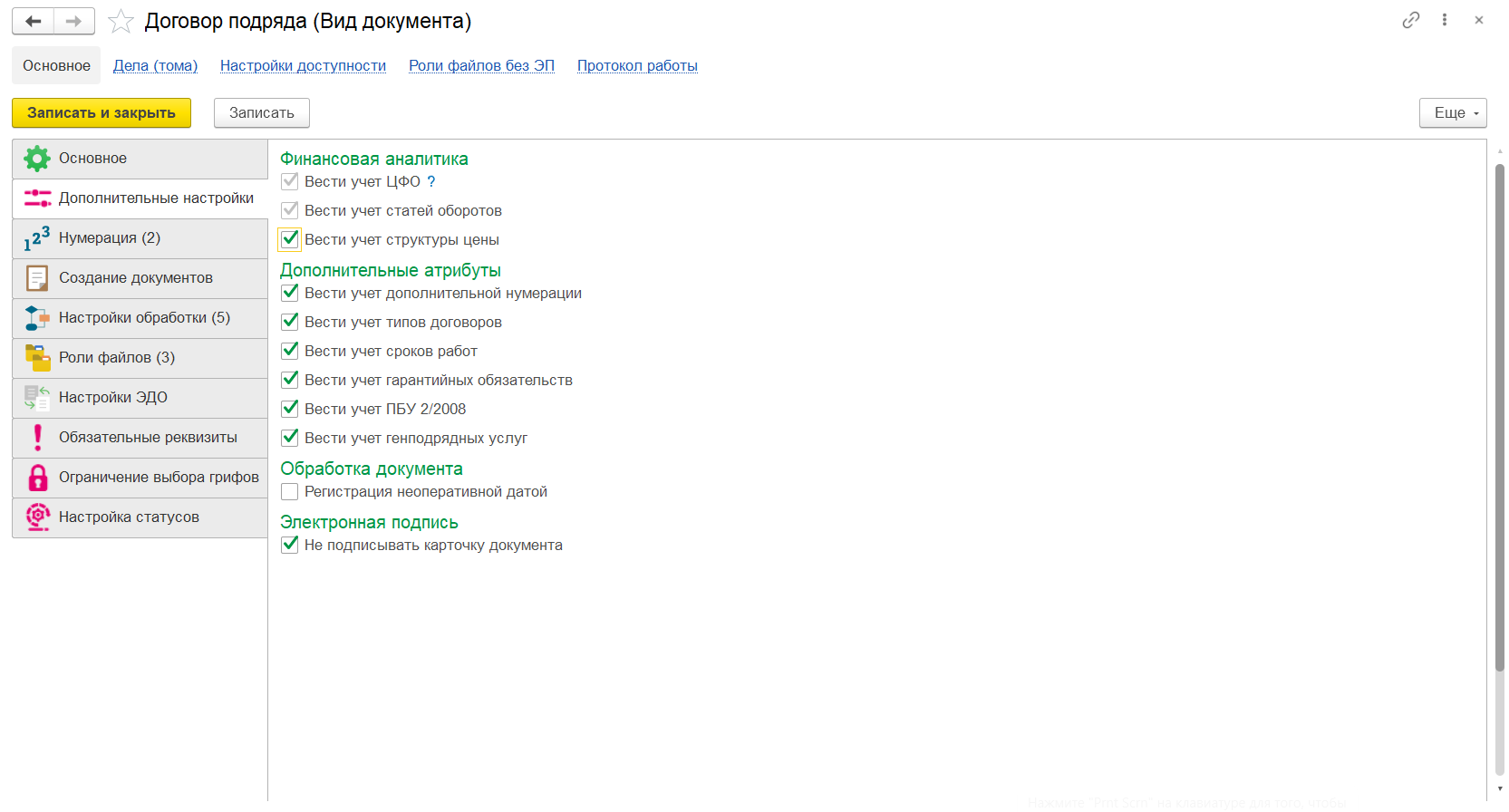Click the green gear Основное icon
Screen dimensions: 1509x812
37,159
